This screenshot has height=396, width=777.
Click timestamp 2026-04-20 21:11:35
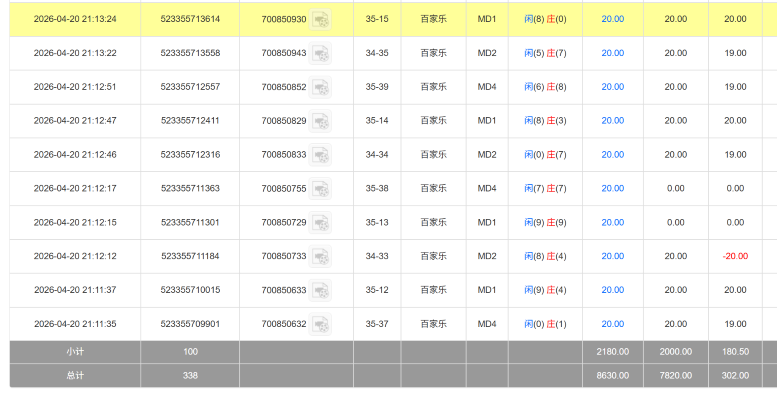[75, 324]
